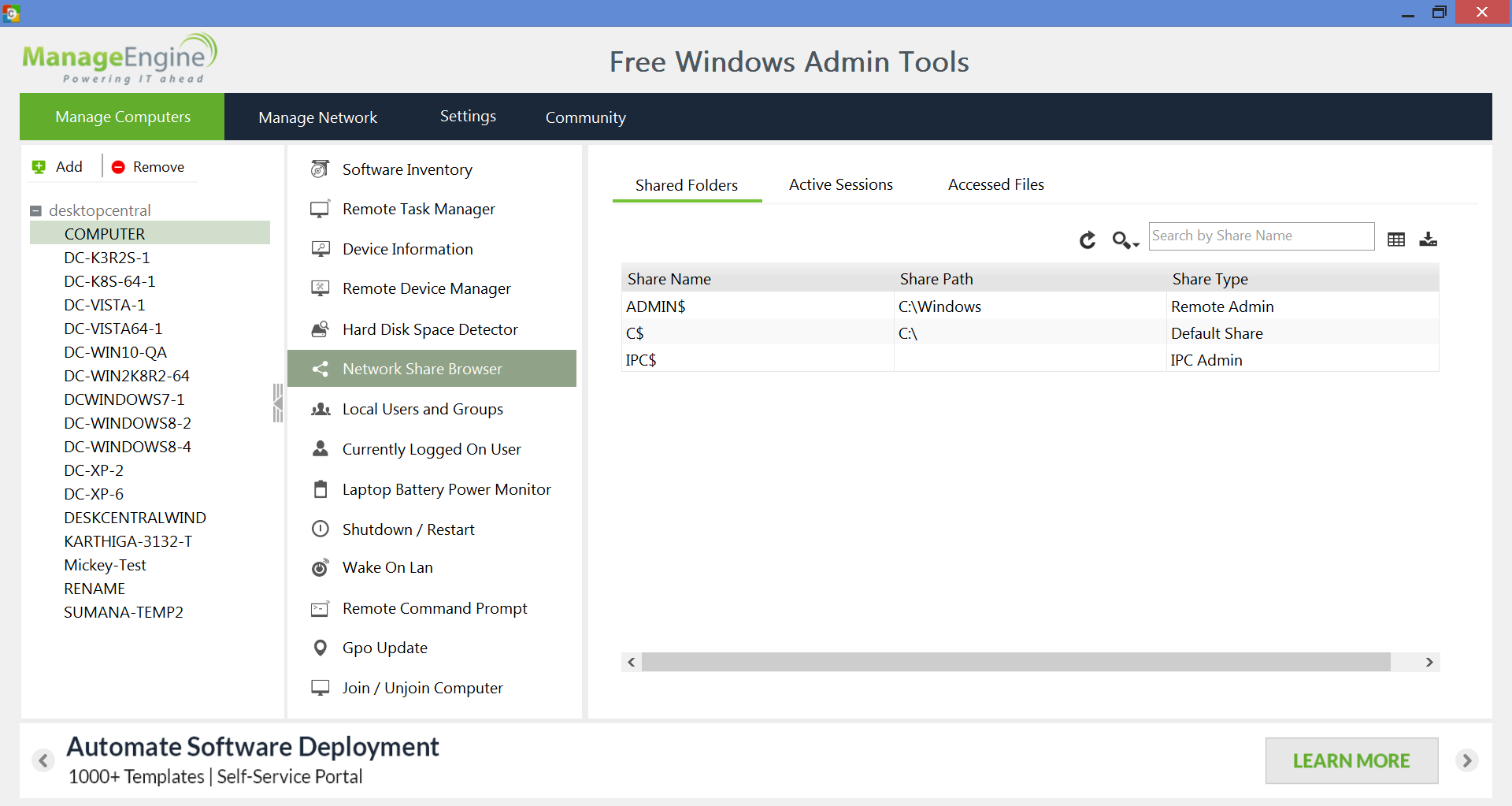Select DC-WIN2K8R2-64 computer
1512x806 pixels.
pyautogui.click(x=126, y=376)
